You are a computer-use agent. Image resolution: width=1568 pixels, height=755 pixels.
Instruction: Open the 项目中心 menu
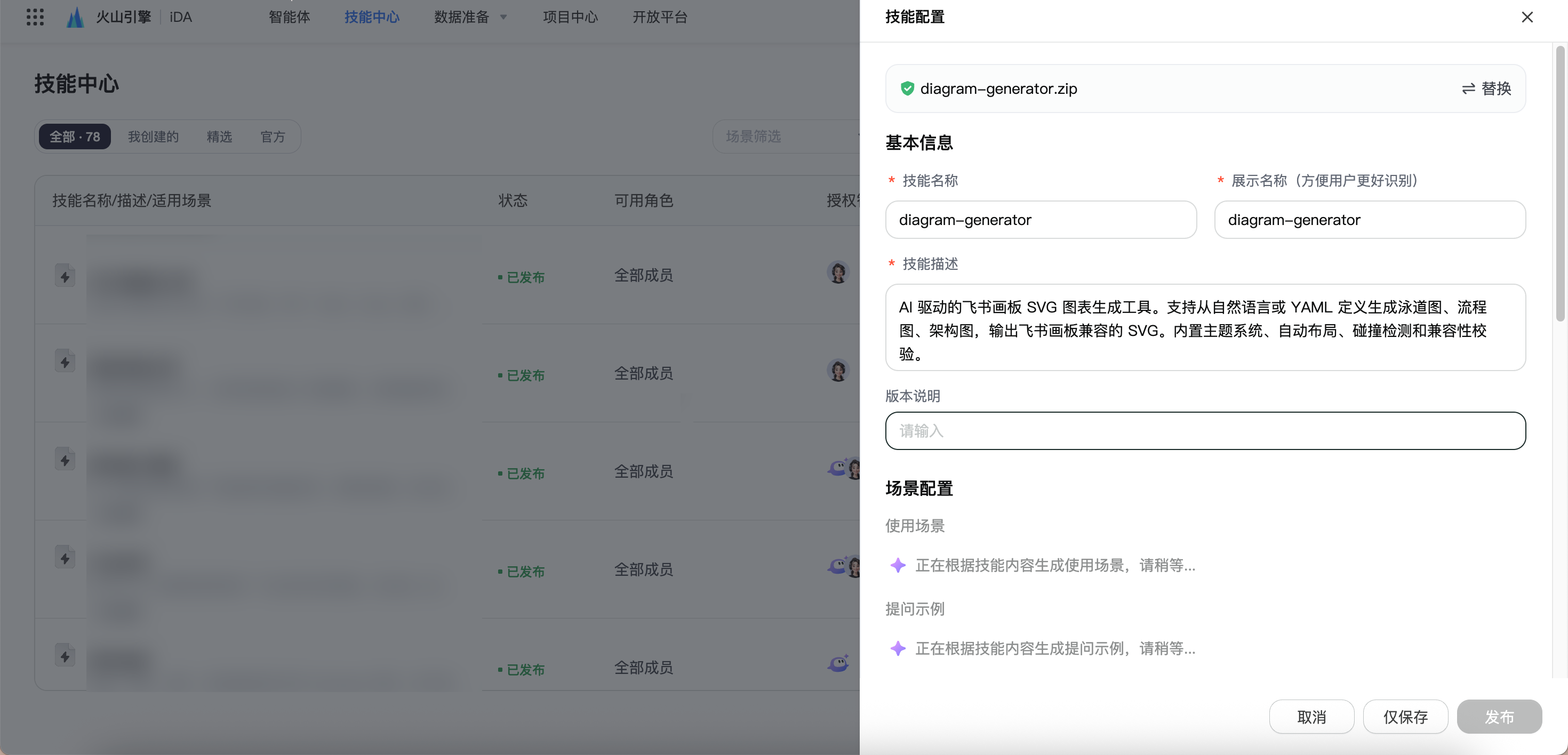[570, 17]
